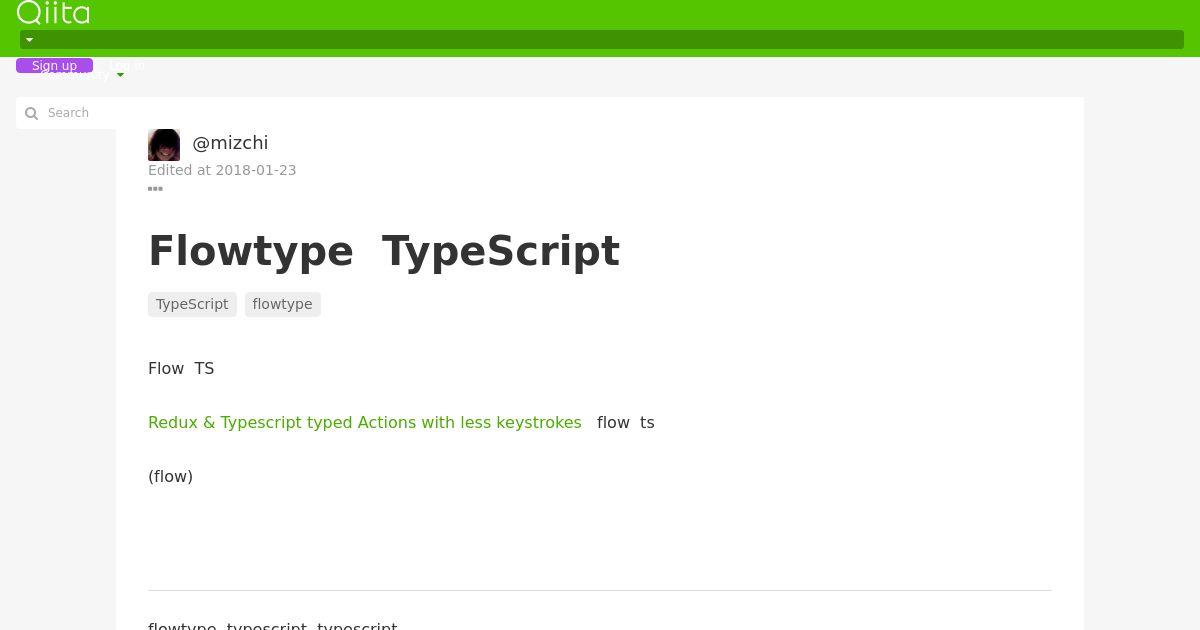Click the '(flow)' paragraph text
The height and width of the screenshot is (630, 1200).
coord(170,476)
